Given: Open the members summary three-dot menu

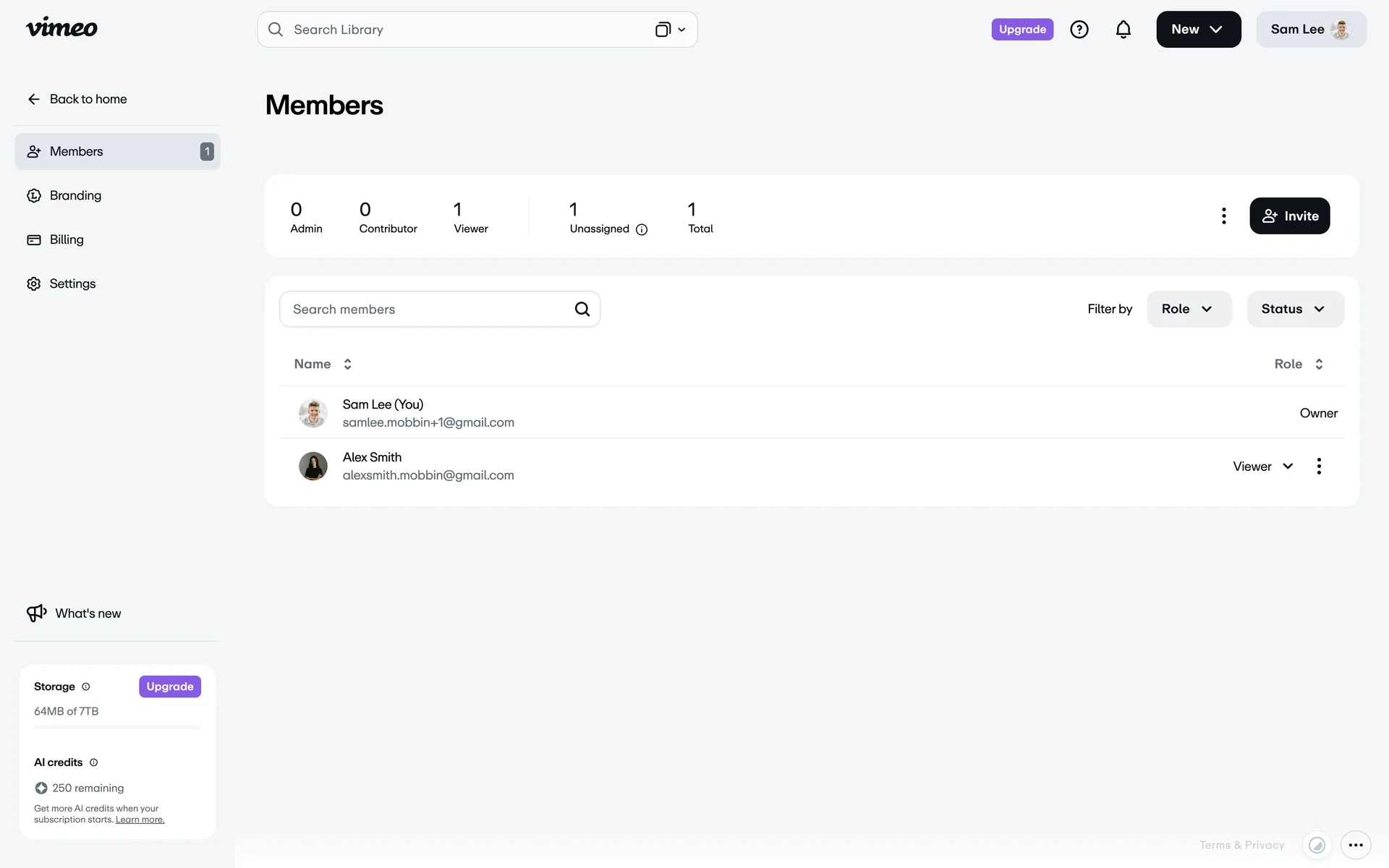Looking at the screenshot, I should 1223,216.
